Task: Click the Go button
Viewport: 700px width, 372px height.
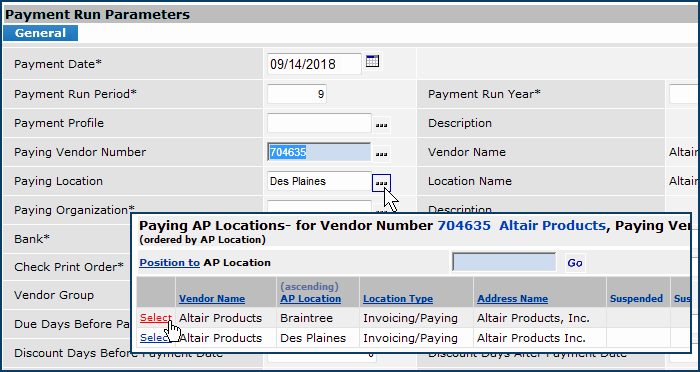Action: (575, 263)
